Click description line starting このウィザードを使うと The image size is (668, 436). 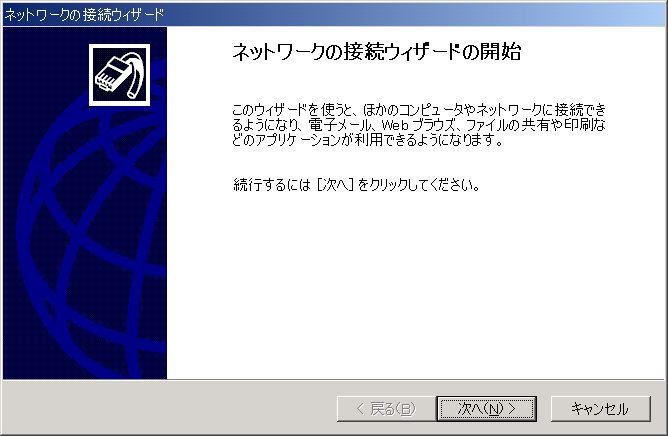418,110
